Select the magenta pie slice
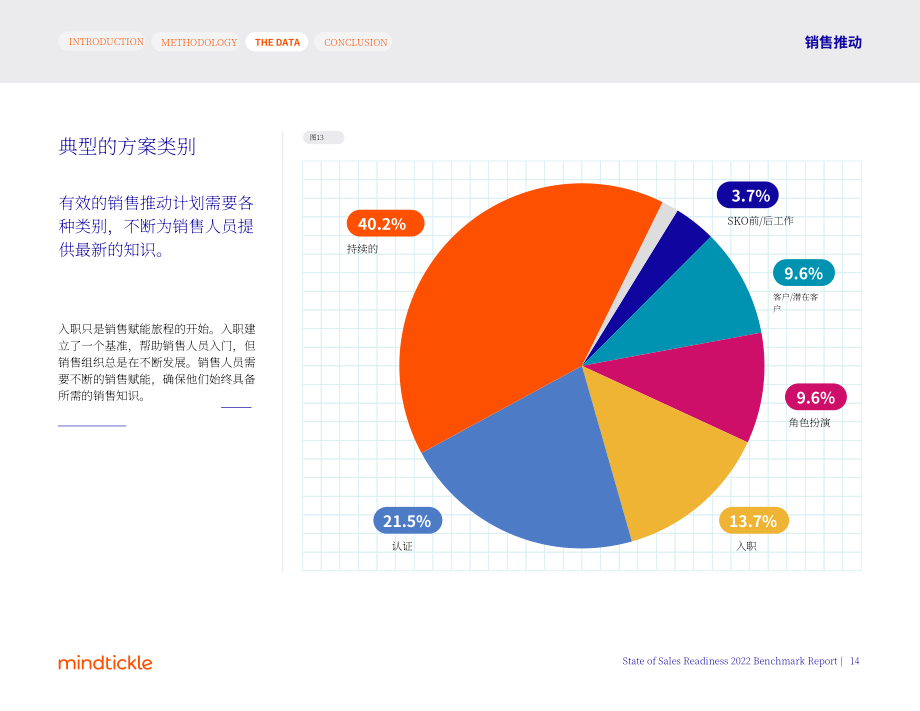 pos(698,381)
